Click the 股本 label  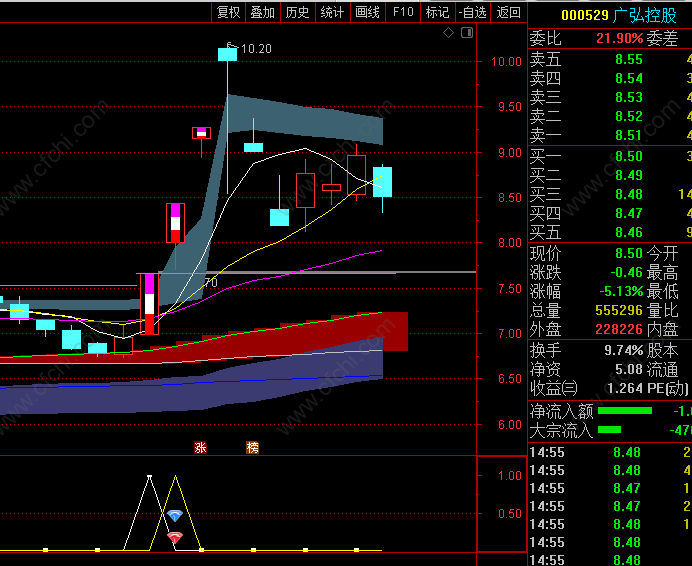click(x=662, y=351)
